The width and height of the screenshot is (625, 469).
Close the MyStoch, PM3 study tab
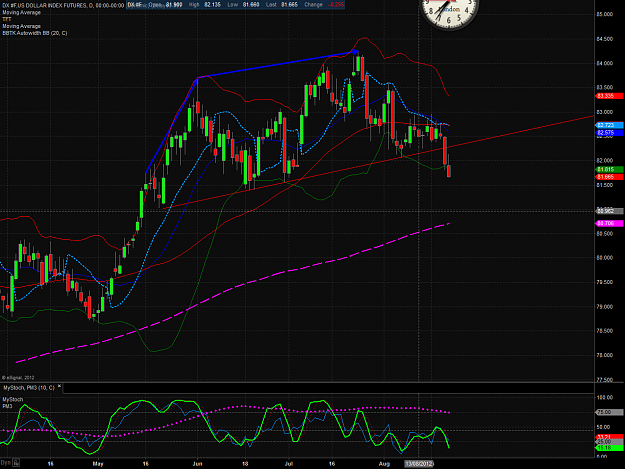pyautogui.click(x=59, y=387)
